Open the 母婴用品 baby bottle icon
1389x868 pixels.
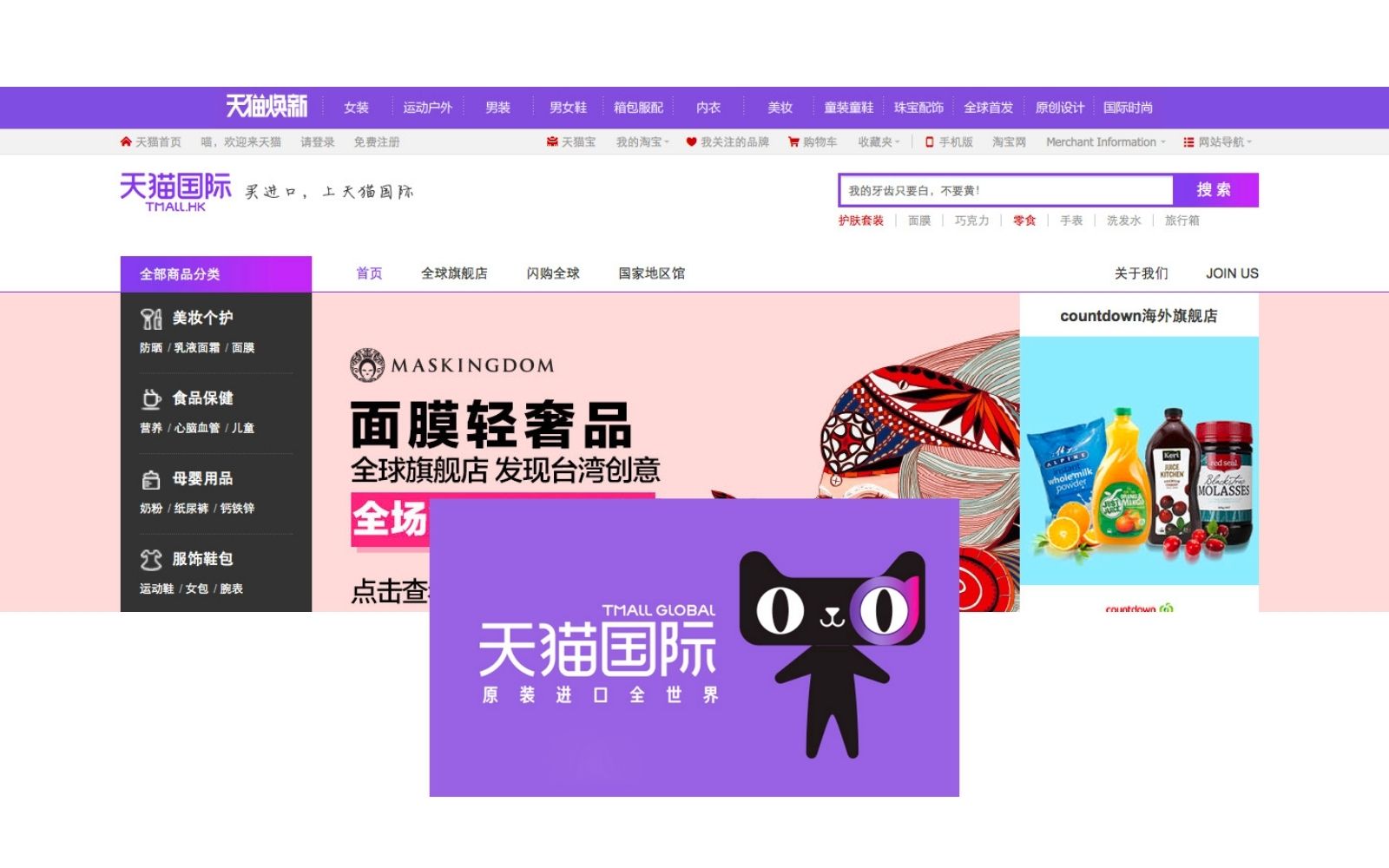[153, 478]
